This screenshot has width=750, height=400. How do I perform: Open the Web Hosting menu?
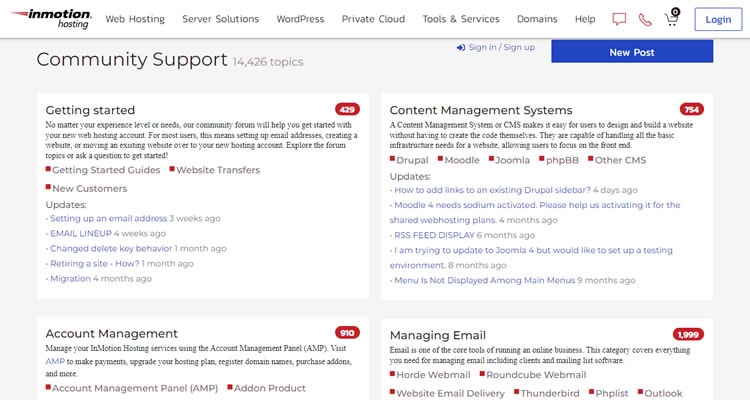click(x=135, y=19)
